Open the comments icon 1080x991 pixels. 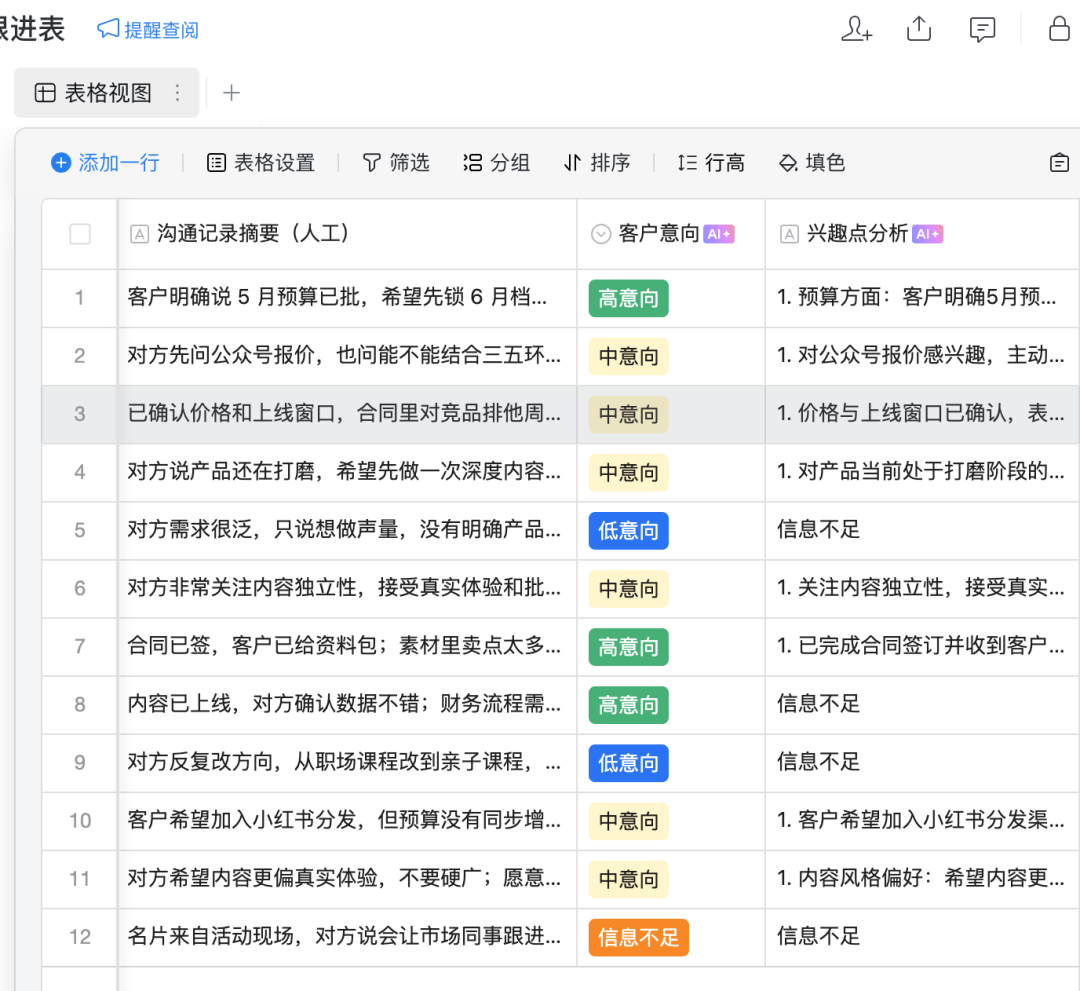(x=982, y=30)
